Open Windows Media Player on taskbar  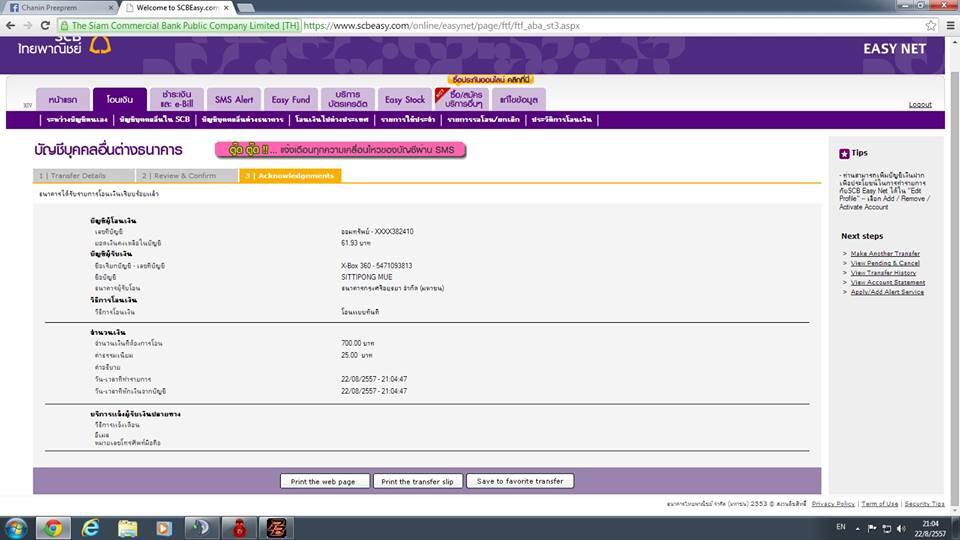click(163, 528)
